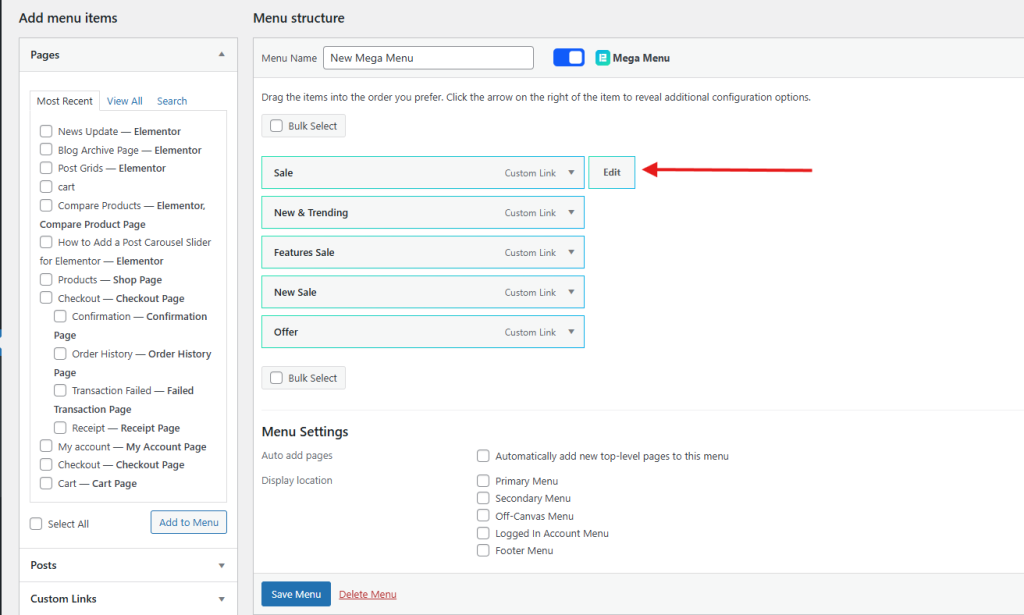Expand the Posts panel

tap(221, 565)
